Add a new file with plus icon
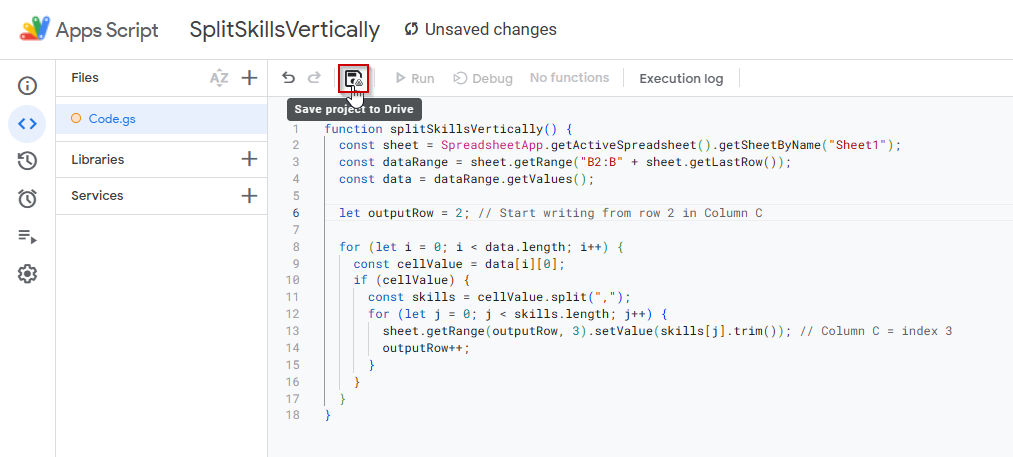This screenshot has height=457, width=1013. (x=249, y=78)
